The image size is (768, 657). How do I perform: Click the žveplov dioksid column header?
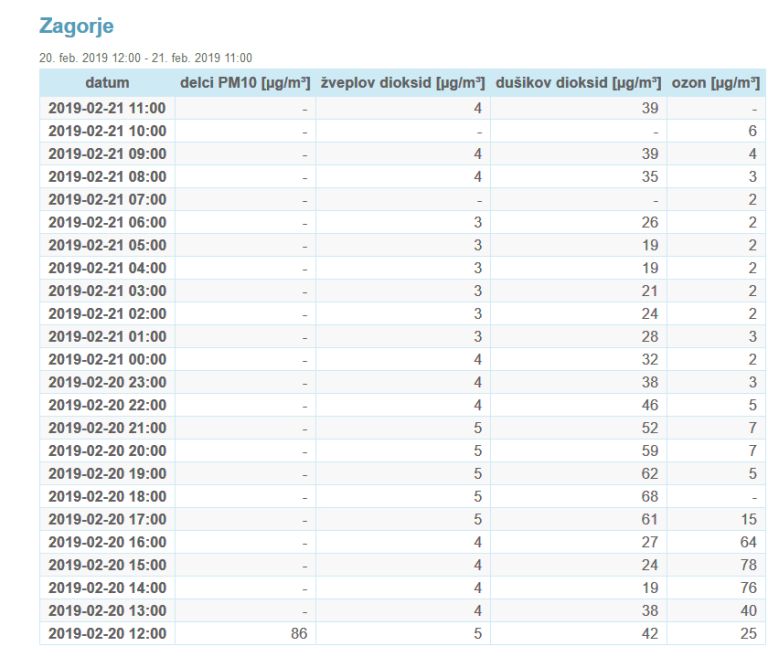403,82
